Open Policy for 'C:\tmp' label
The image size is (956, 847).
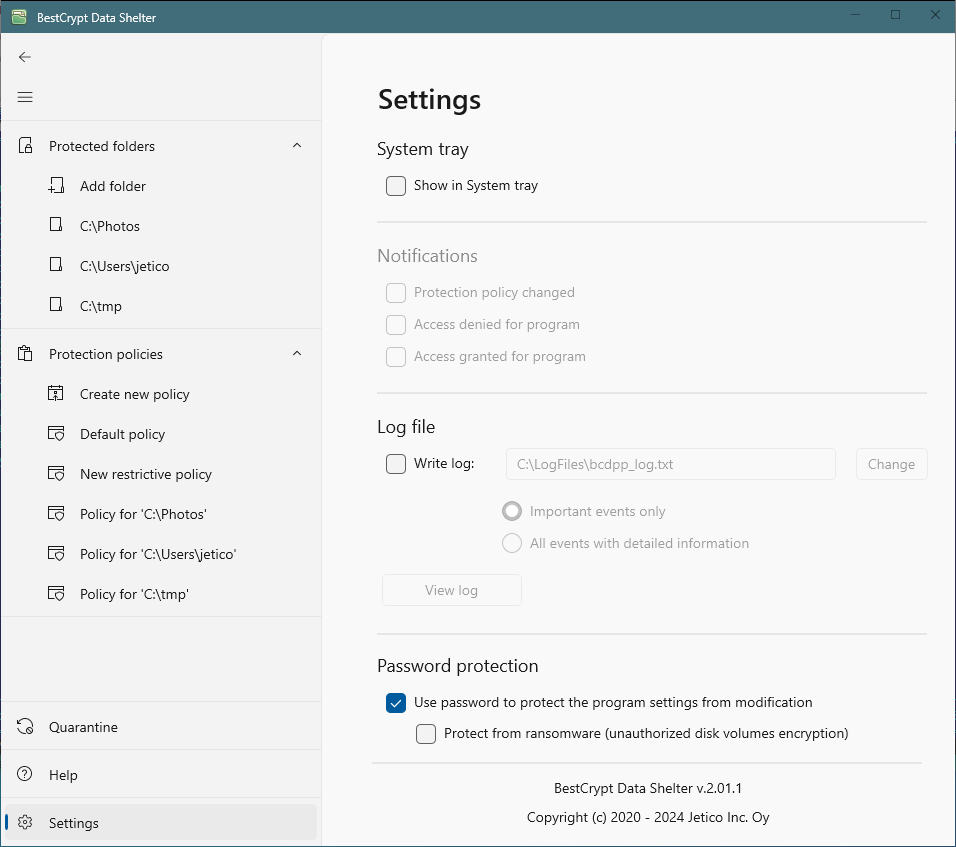[134, 594]
